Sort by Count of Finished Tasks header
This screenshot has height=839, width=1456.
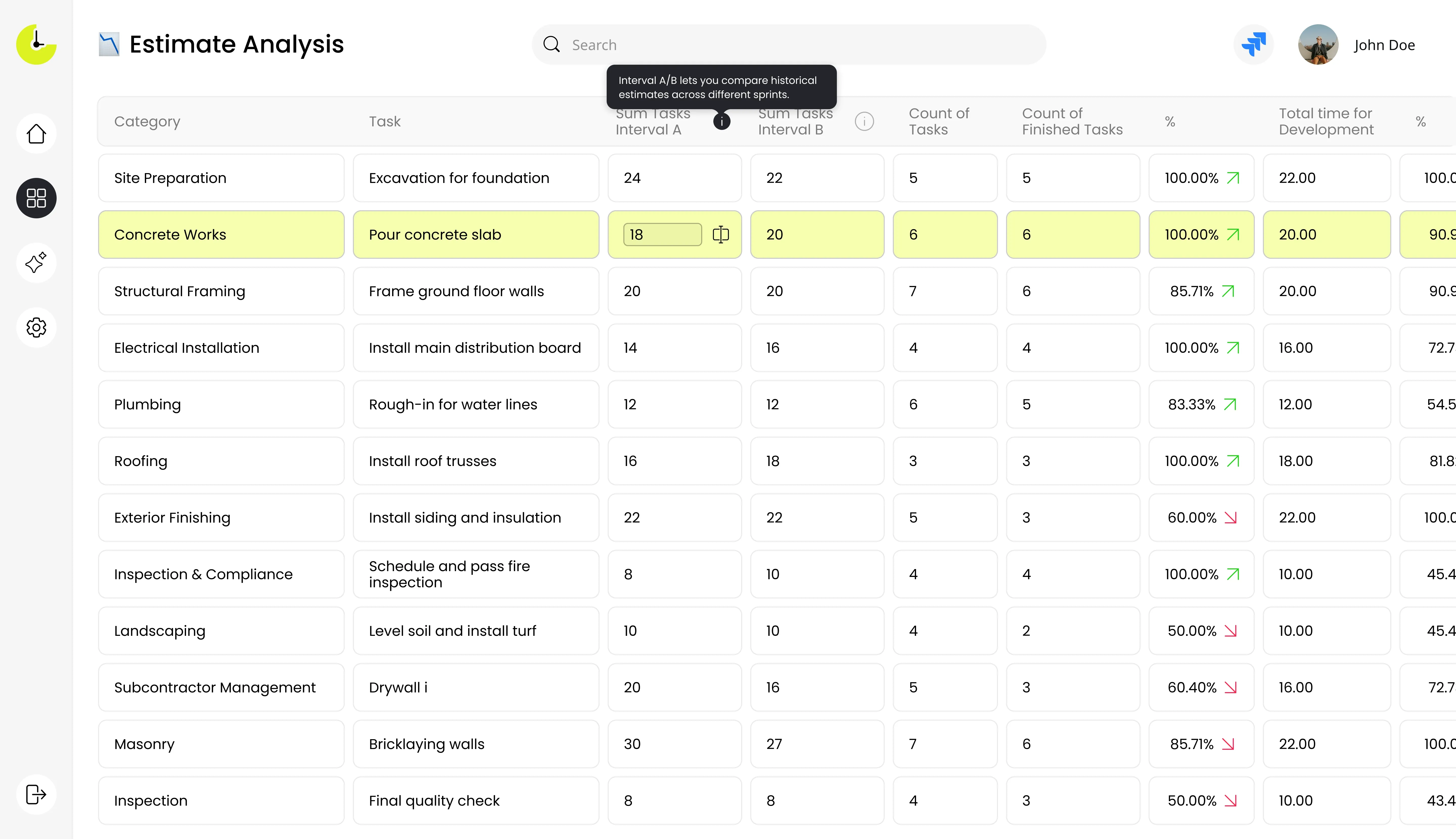(x=1072, y=122)
